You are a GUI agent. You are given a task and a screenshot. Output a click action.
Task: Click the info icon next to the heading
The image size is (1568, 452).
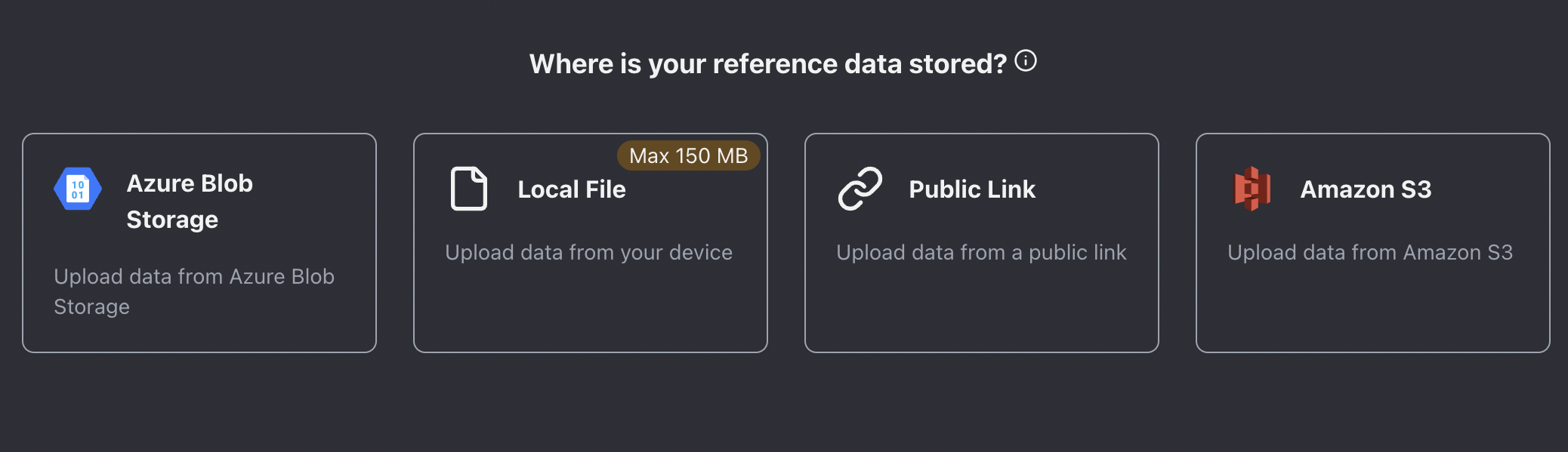coord(1027,63)
